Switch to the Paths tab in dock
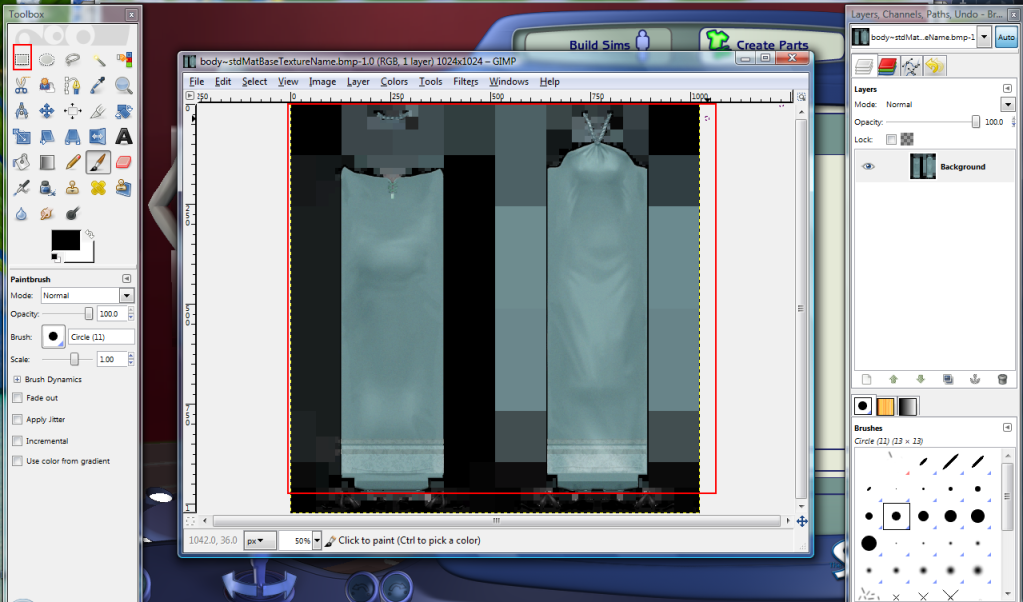The image size is (1023, 602). [x=911, y=66]
